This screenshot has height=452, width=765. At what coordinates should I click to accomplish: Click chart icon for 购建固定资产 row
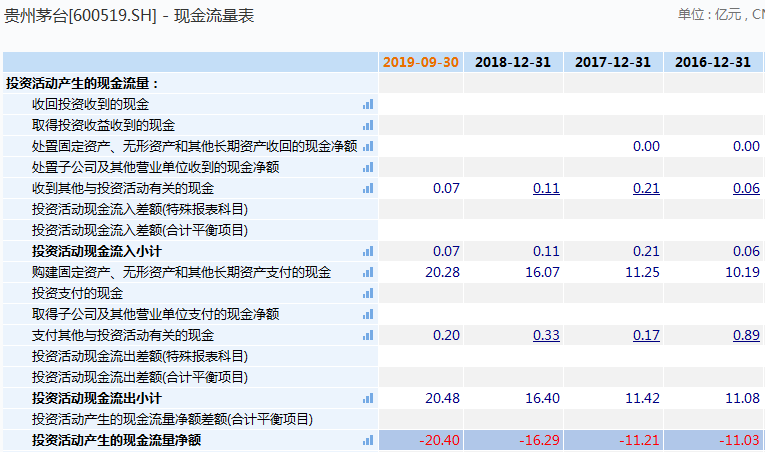[367, 272]
